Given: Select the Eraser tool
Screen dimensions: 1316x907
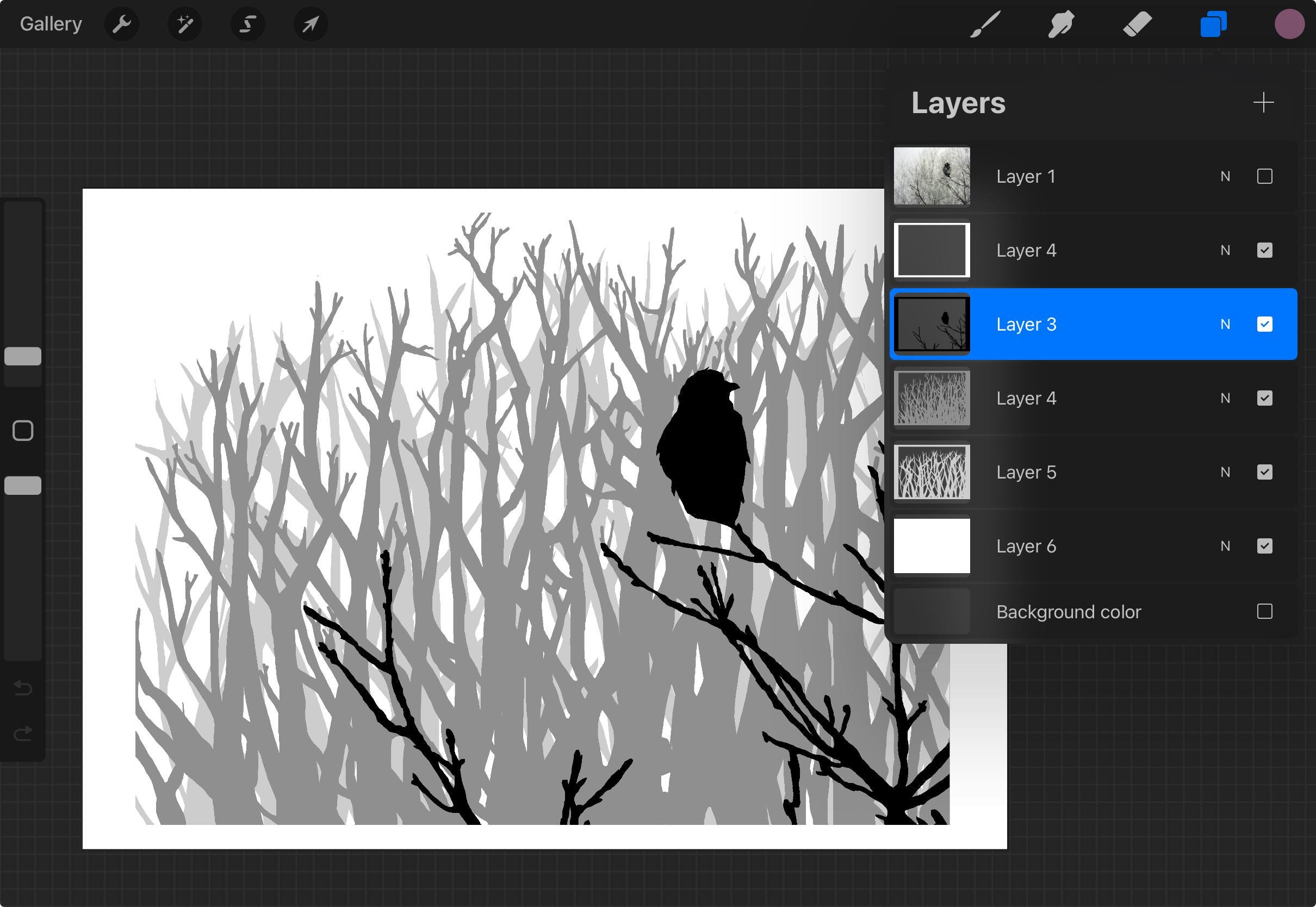Looking at the screenshot, I should (1137, 24).
